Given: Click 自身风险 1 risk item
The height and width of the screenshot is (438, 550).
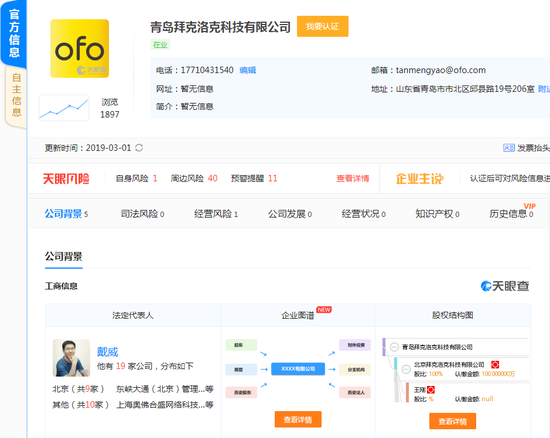Looking at the screenshot, I should [x=136, y=178].
